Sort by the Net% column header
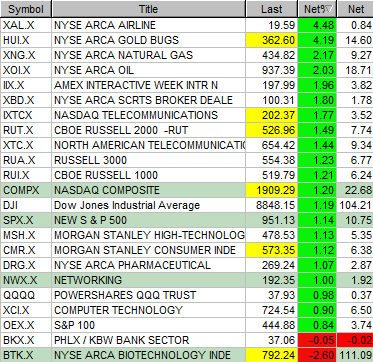Image resolution: width=373 pixels, height=362 pixels. pyautogui.click(x=317, y=9)
